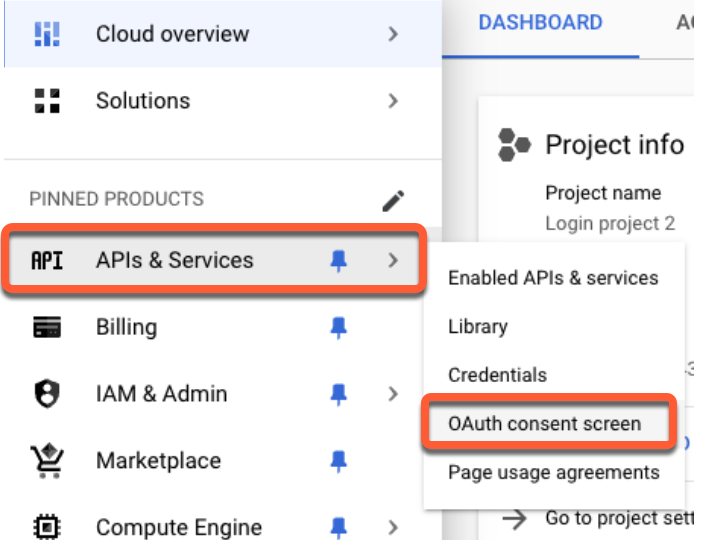Select OAuth consent screen from the submenu

click(544, 424)
